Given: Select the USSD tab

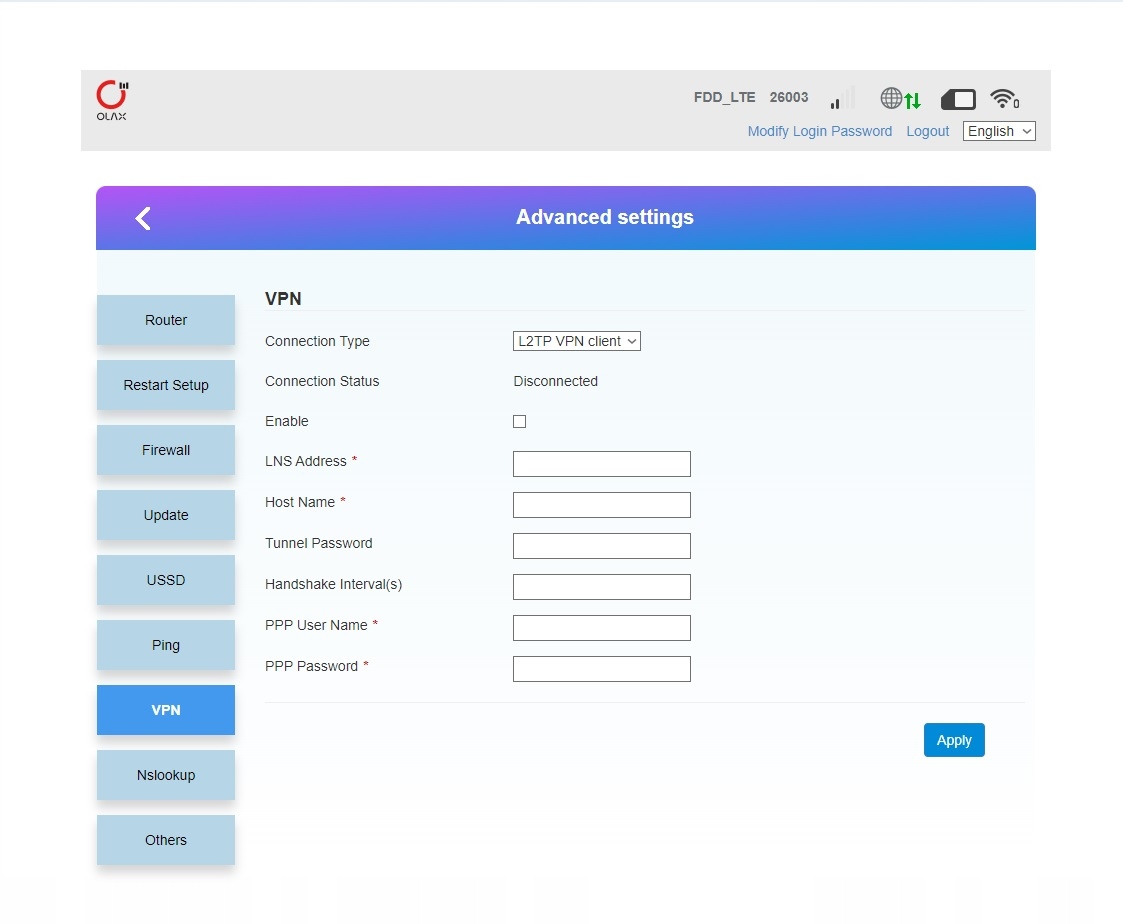Looking at the screenshot, I should pyautogui.click(x=166, y=580).
